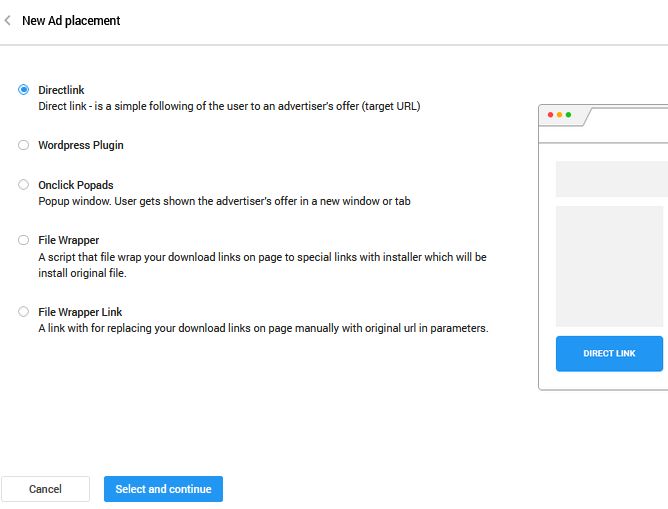Click the Cancel button
Screen dimensions: 668x509
(x=45, y=489)
